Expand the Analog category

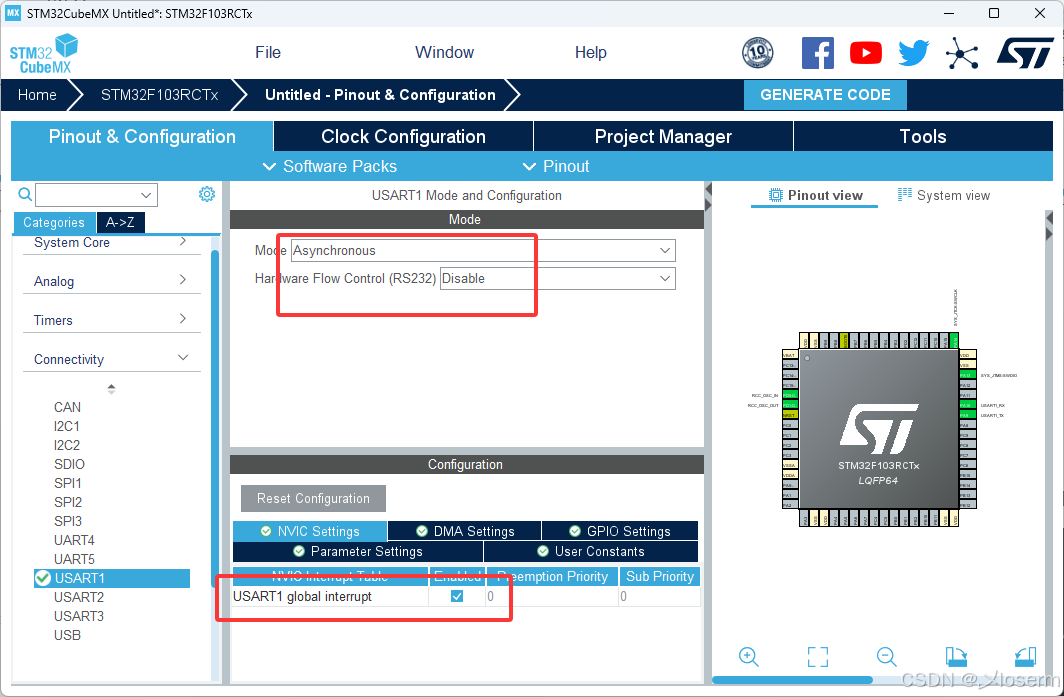click(112, 281)
